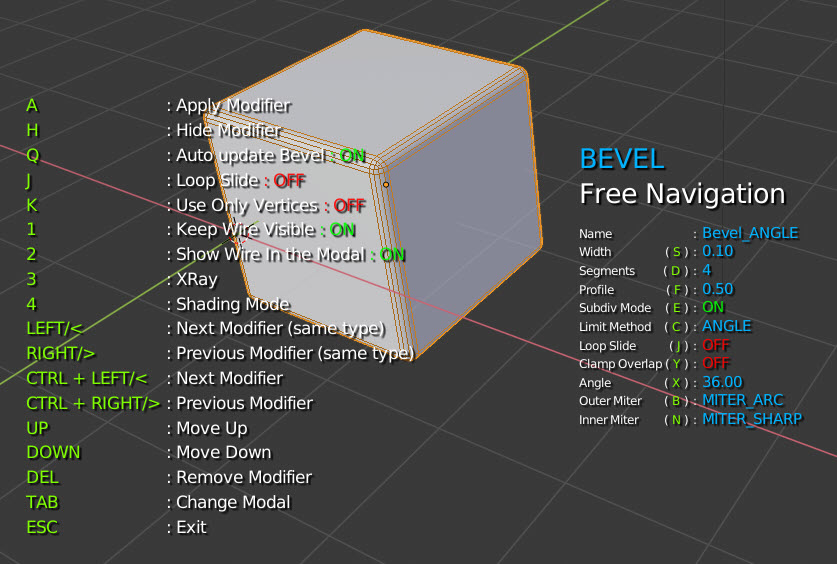The width and height of the screenshot is (837, 564).
Task: Click the green 'H' key label
Action: 33,130
